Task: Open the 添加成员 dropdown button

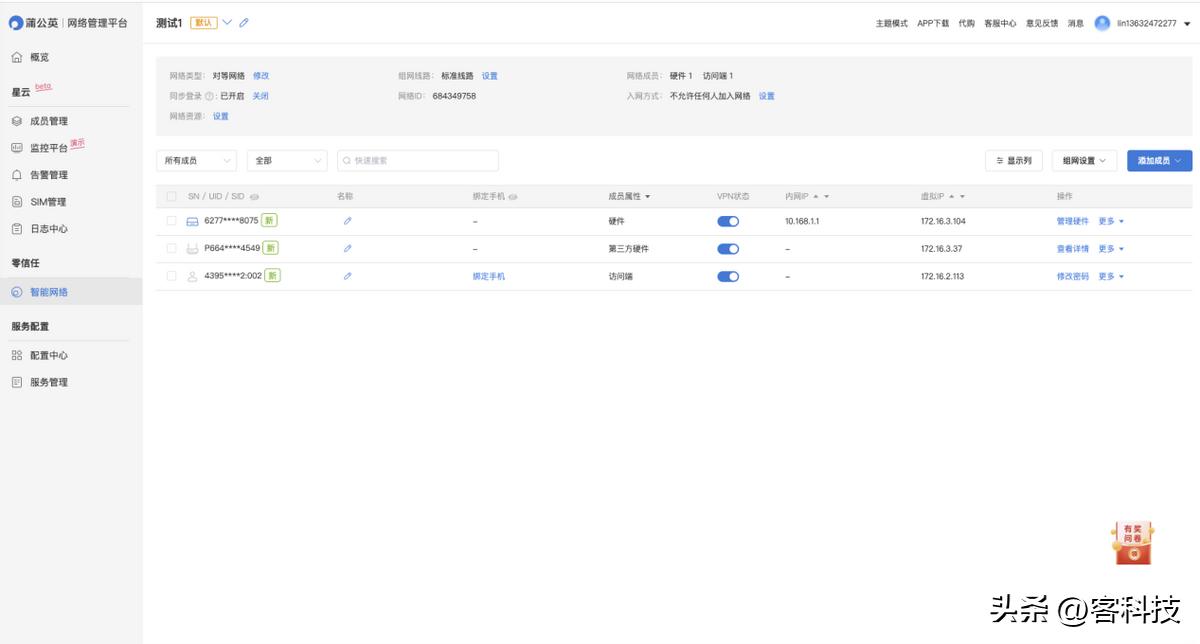Action: pyautogui.click(x=1159, y=161)
